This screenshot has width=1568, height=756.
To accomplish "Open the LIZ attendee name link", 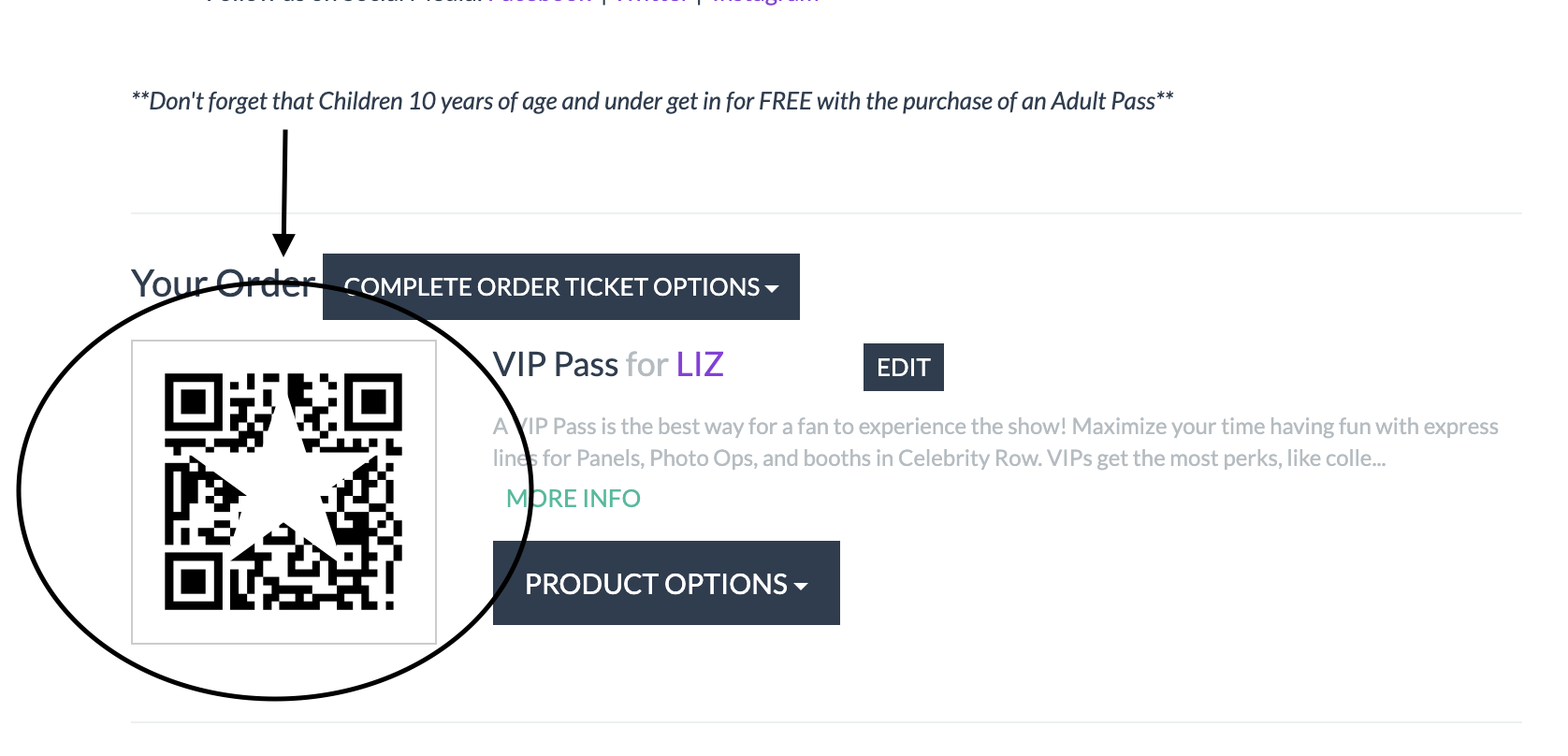I will (x=700, y=364).
